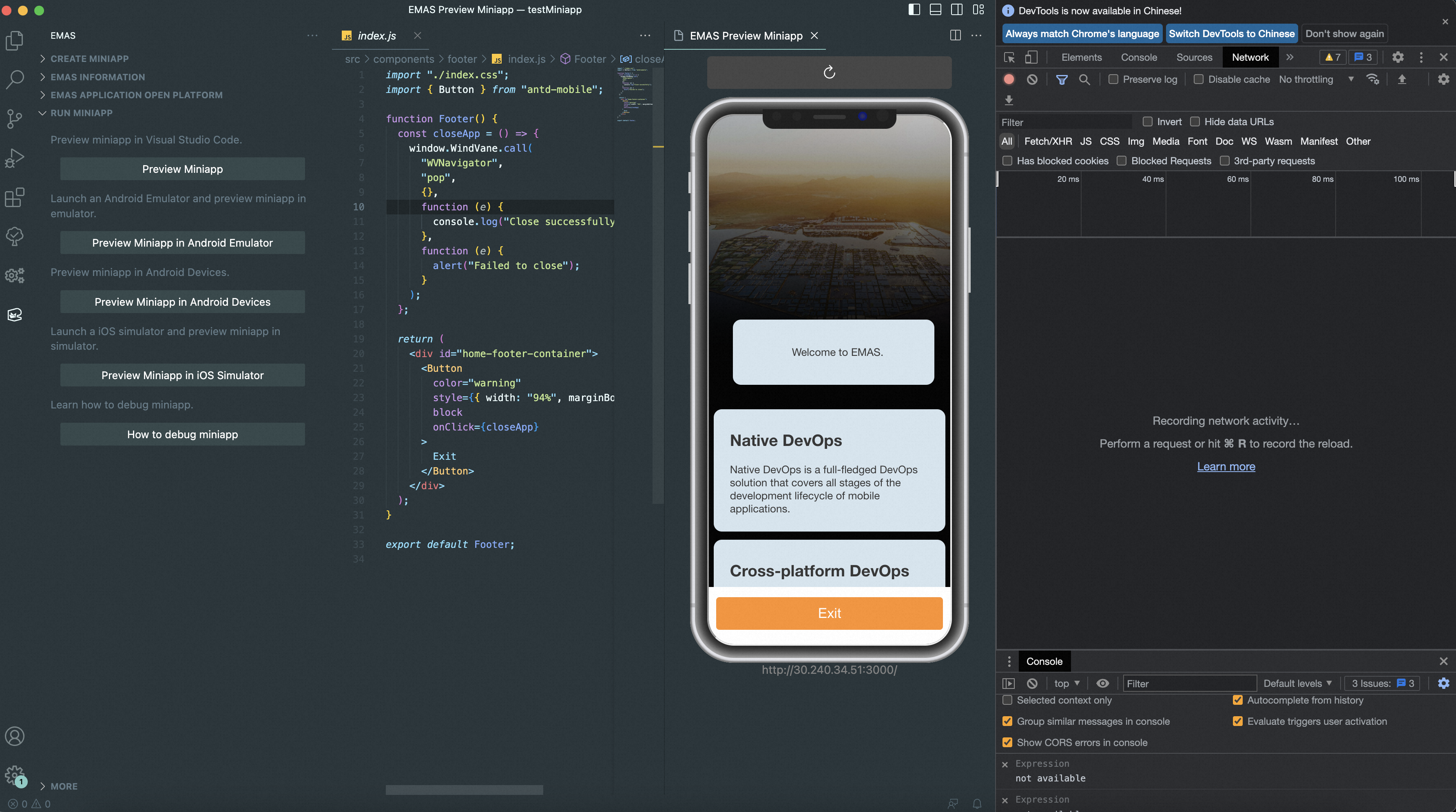Click Preview Miniapp in iOS Simulator button
This screenshot has width=1456, height=812.
pos(182,375)
